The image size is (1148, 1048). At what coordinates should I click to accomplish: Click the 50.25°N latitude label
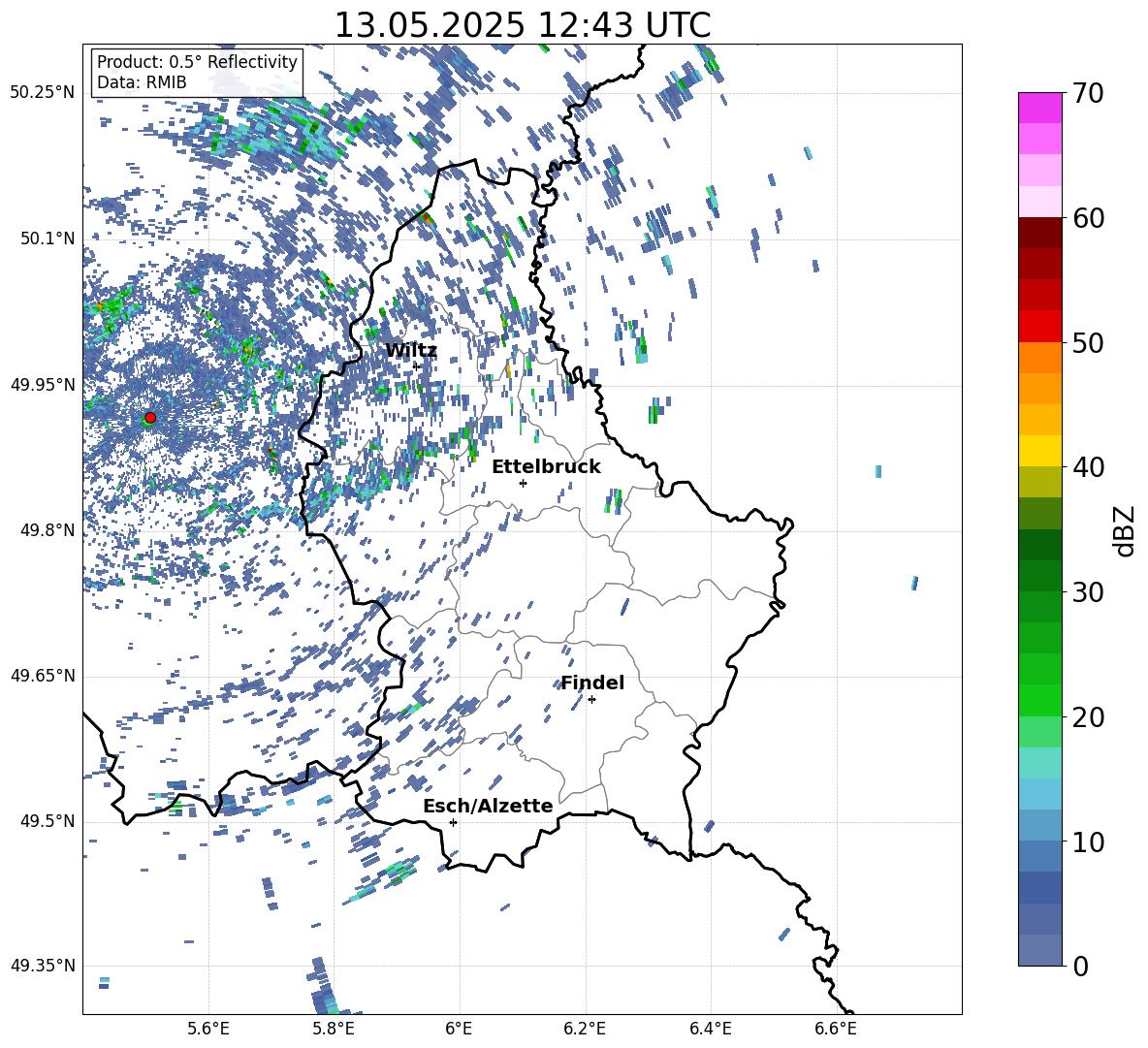[x=43, y=93]
